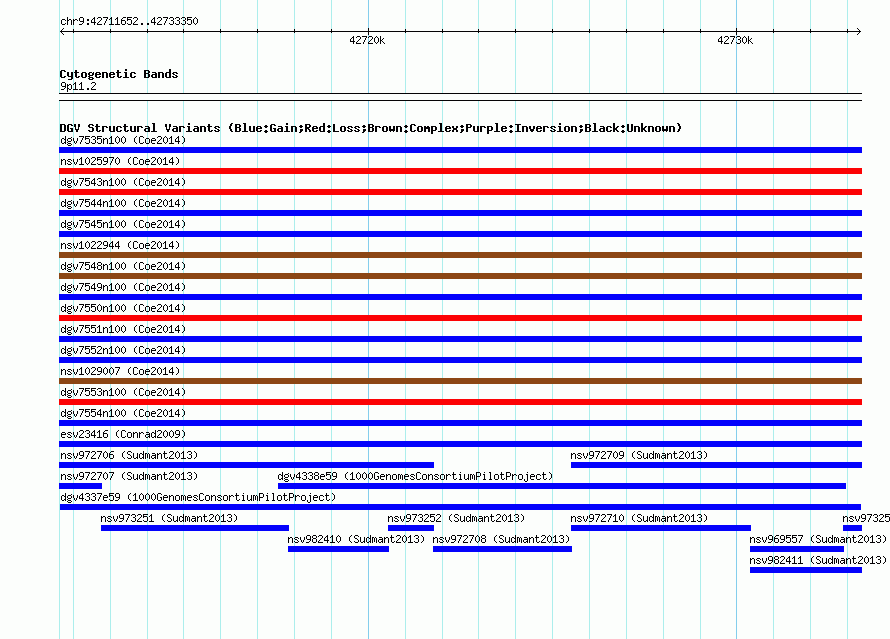Image resolution: width=890 pixels, height=639 pixels.
Task: Select the brown complex bar of nsv1022944
Action: tap(460, 255)
